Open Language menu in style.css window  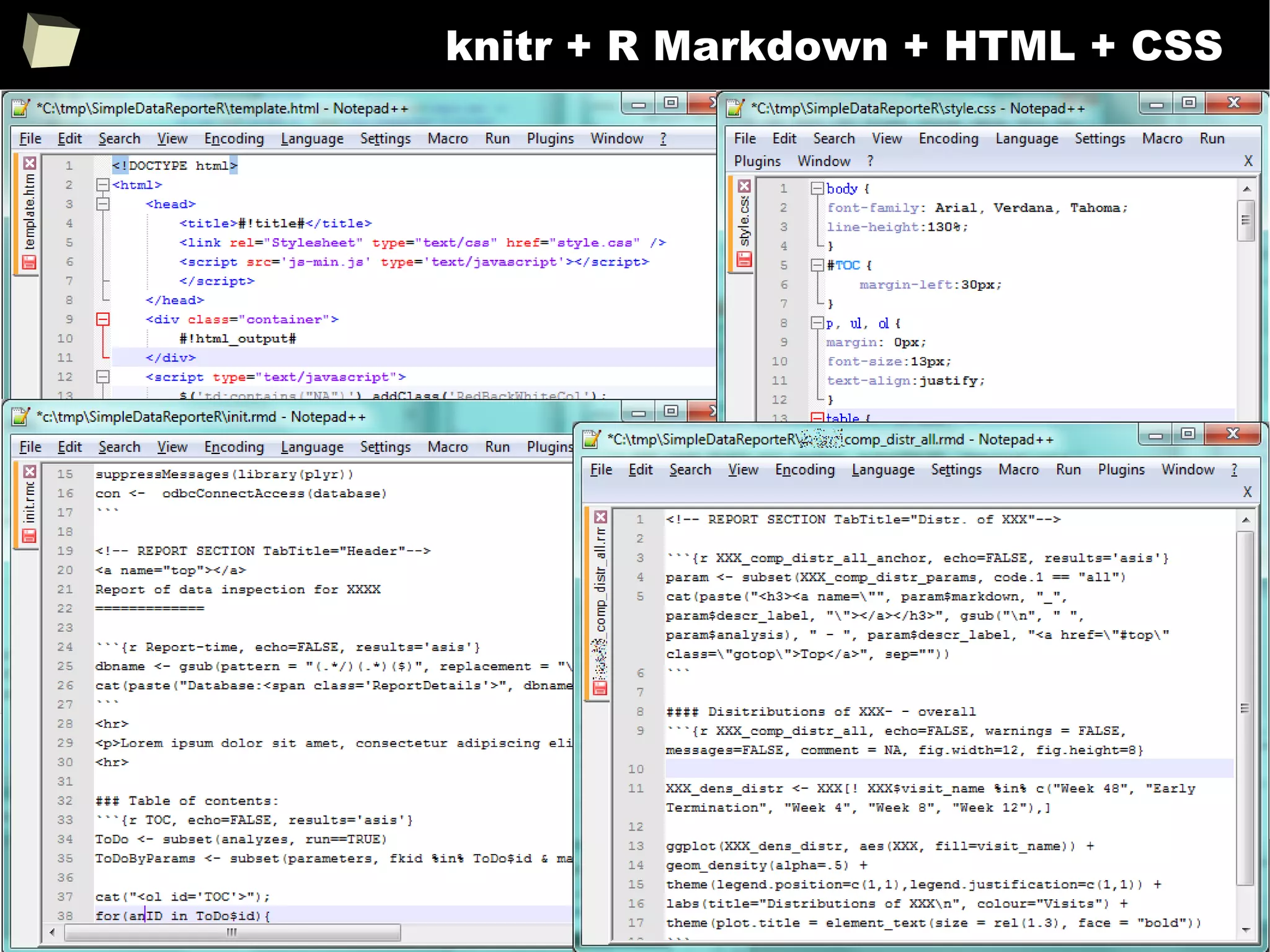coord(1026,138)
